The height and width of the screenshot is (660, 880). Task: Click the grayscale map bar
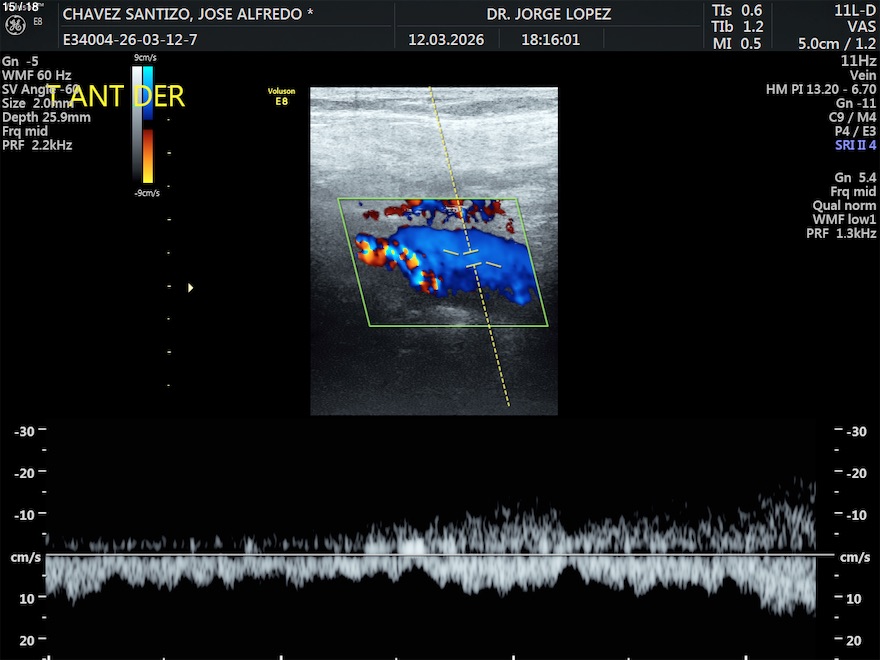click(x=137, y=98)
